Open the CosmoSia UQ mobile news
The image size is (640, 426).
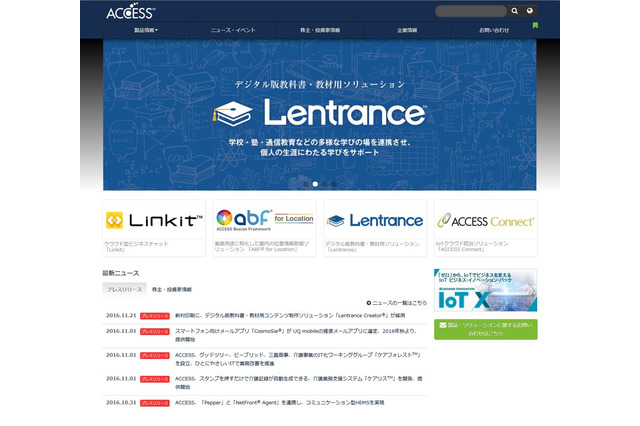(x=297, y=335)
